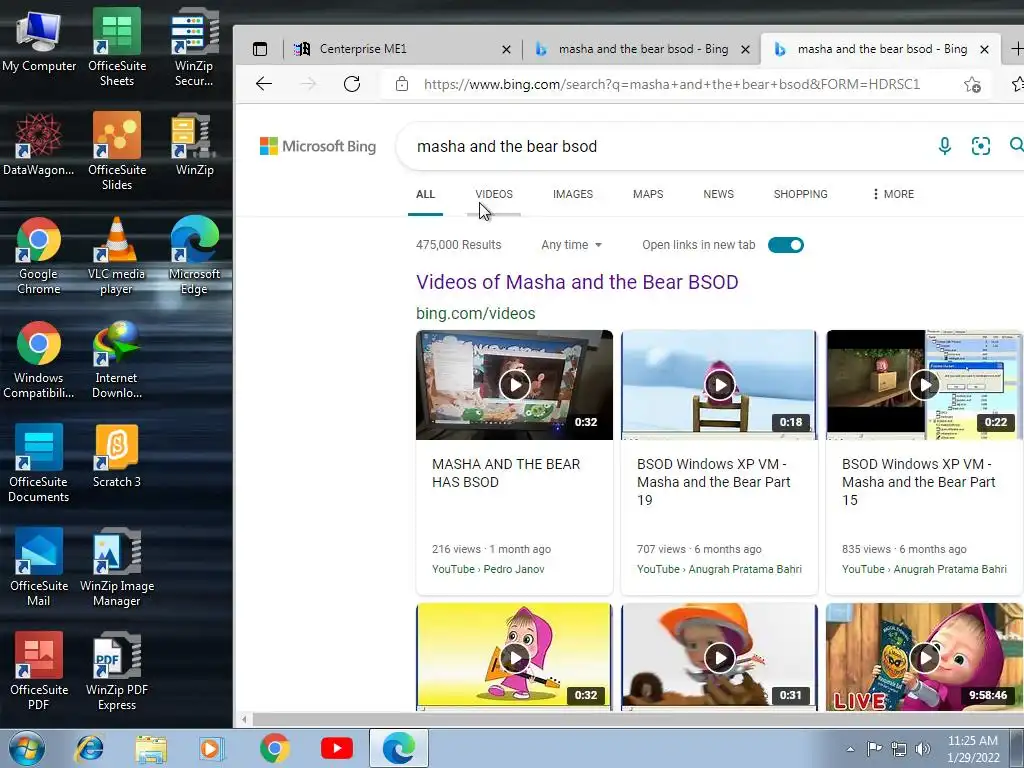
Task: Open the Action Center flag tray icon
Action: (x=874, y=749)
